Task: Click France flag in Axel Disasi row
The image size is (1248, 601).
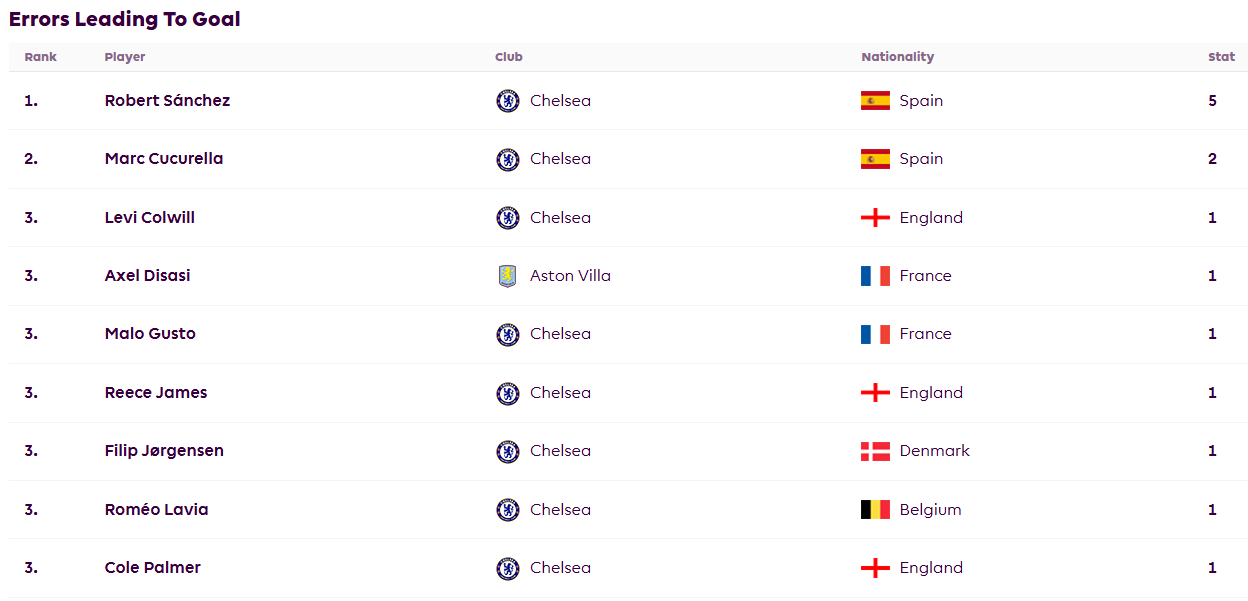Action: 875,276
